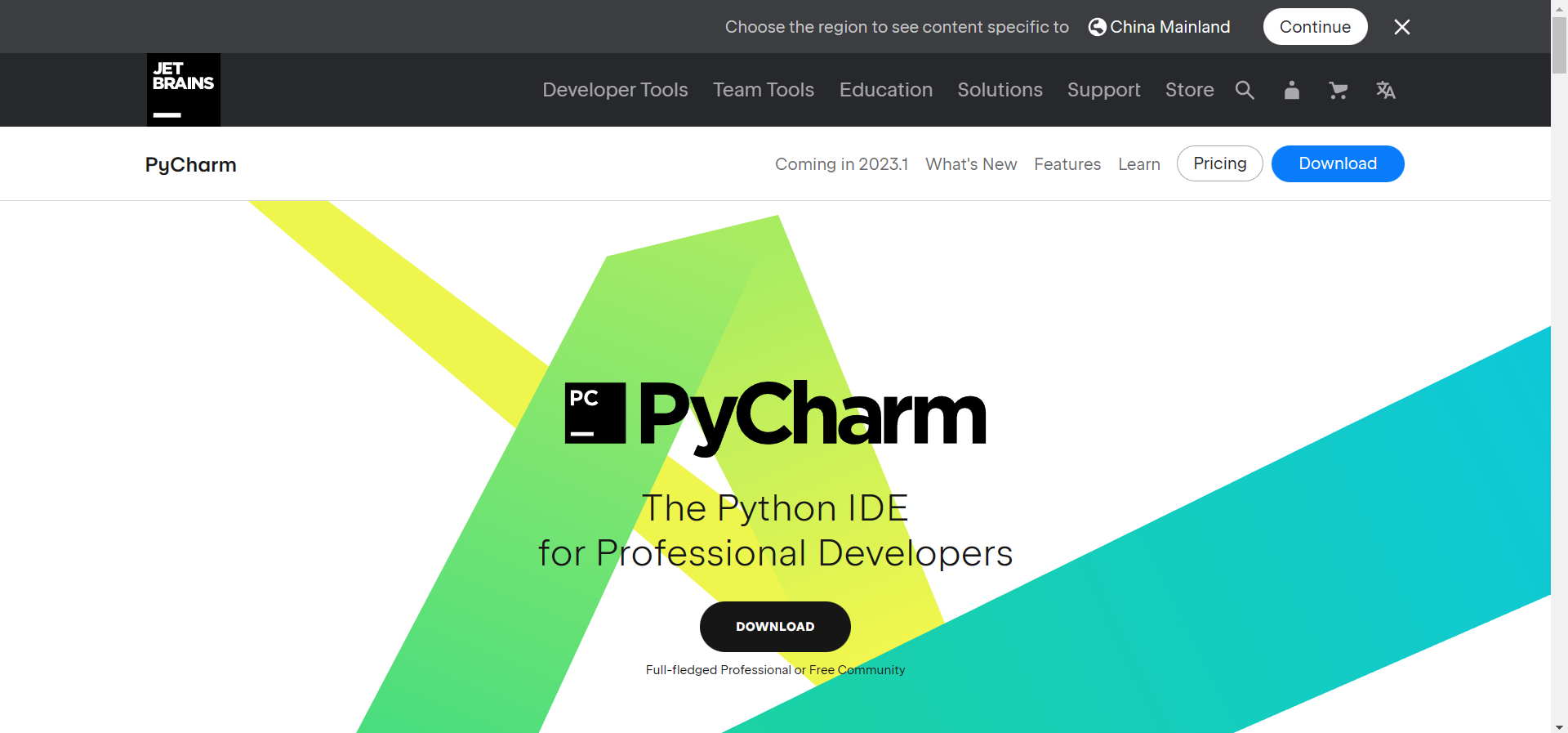The width and height of the screenshot is (1568, 733).
Task: Open the Solutions menu
Action: [x=1000, y=90]
